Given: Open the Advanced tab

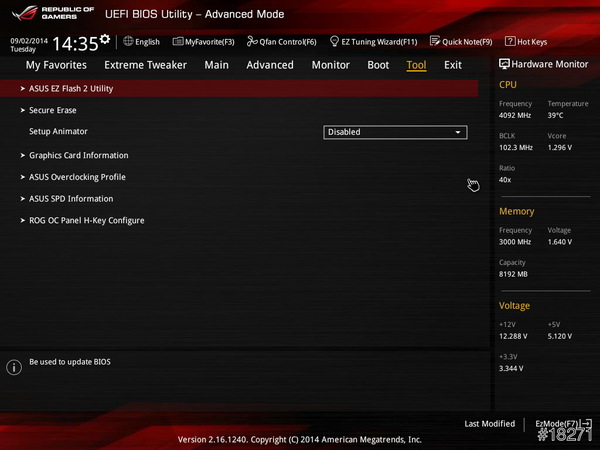Looking at the screenshot, I should click(270, 65).
